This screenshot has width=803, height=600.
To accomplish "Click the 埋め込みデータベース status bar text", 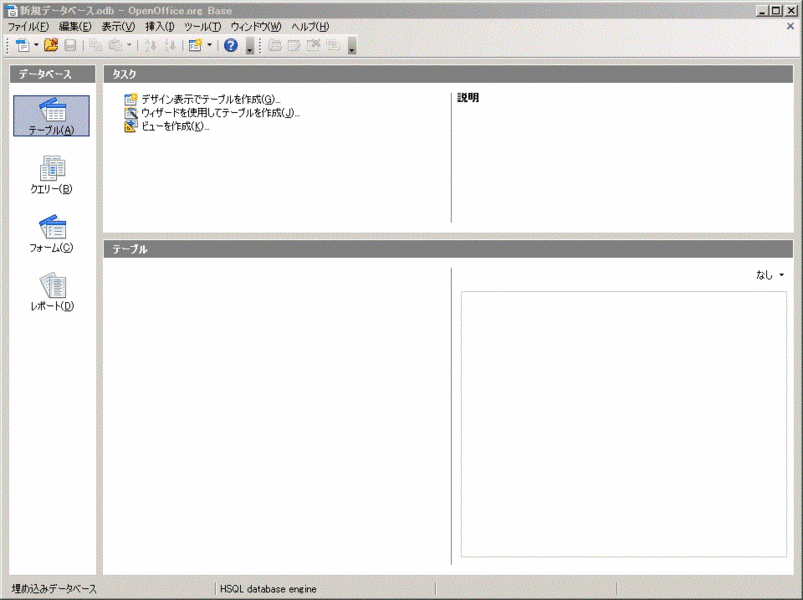I will coord(54,589).
